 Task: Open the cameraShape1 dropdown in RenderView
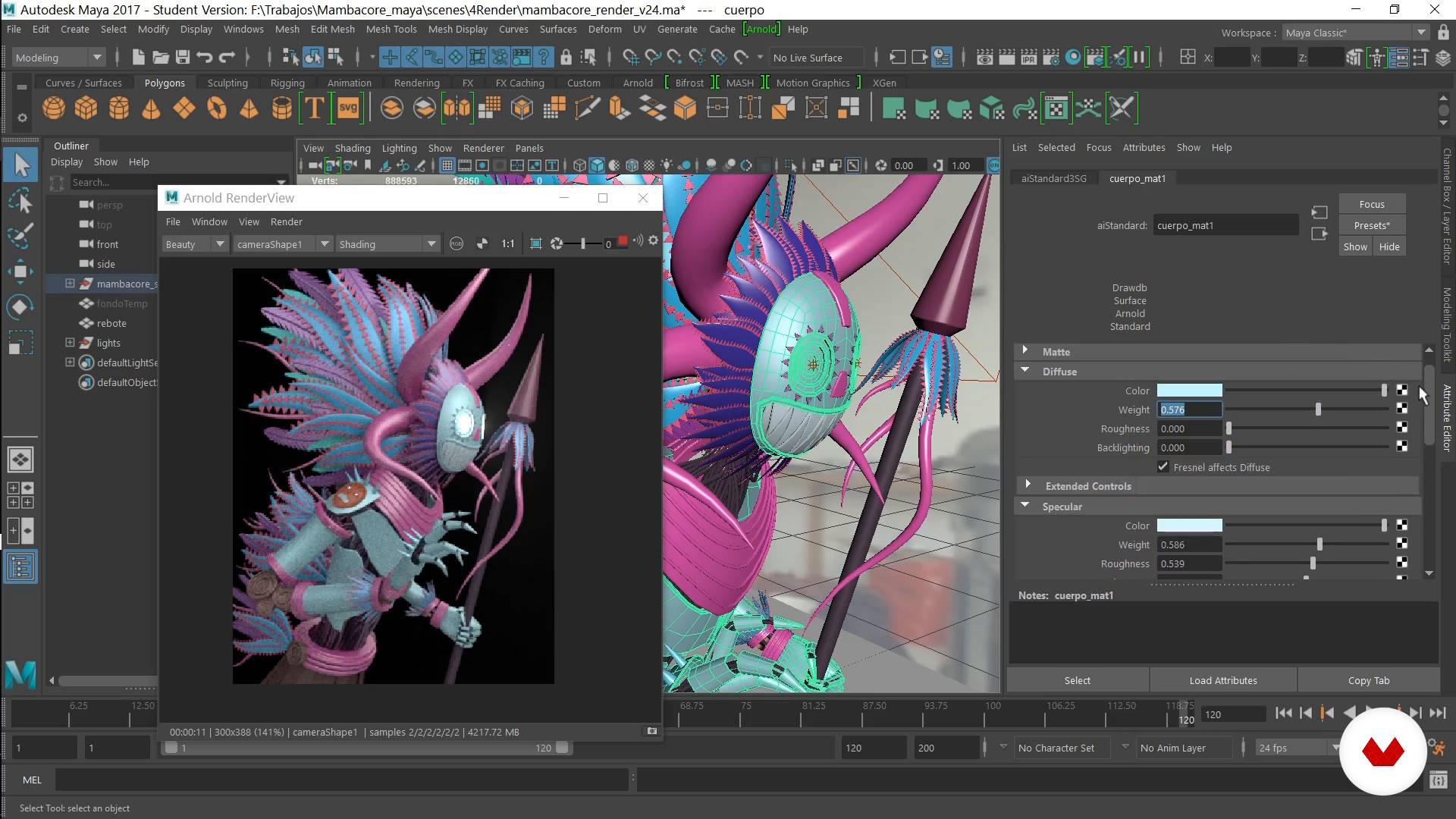pos(282,243)
